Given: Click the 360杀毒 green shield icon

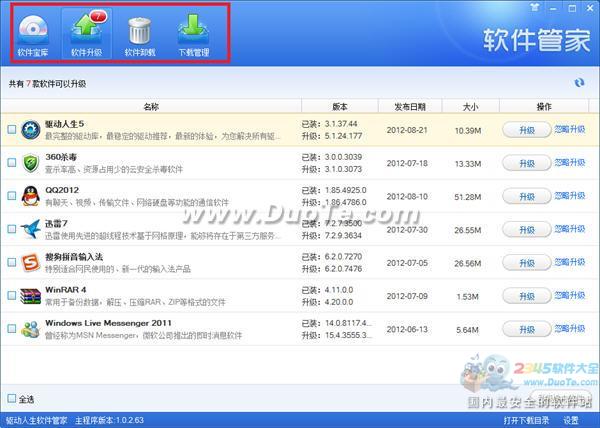Looking at the screenshot, I should point(31,163).
